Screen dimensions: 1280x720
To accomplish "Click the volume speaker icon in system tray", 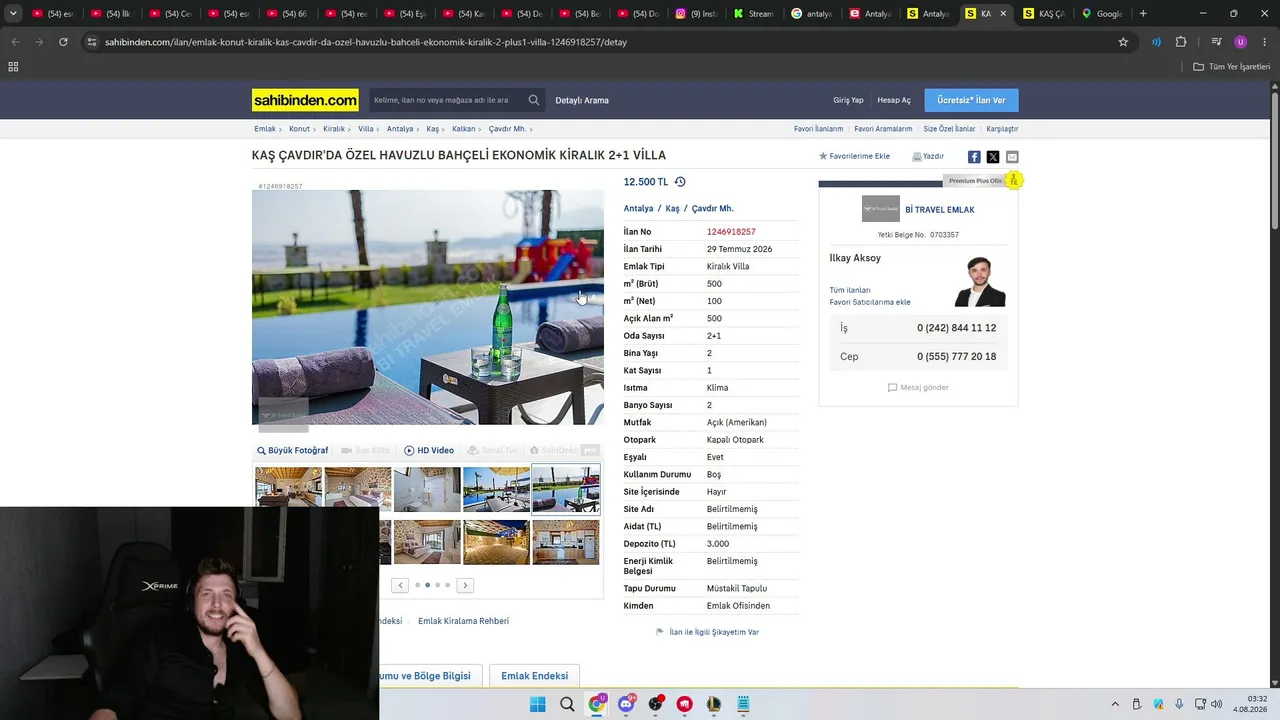I will pyautogui.click(x=1217, y=704).
